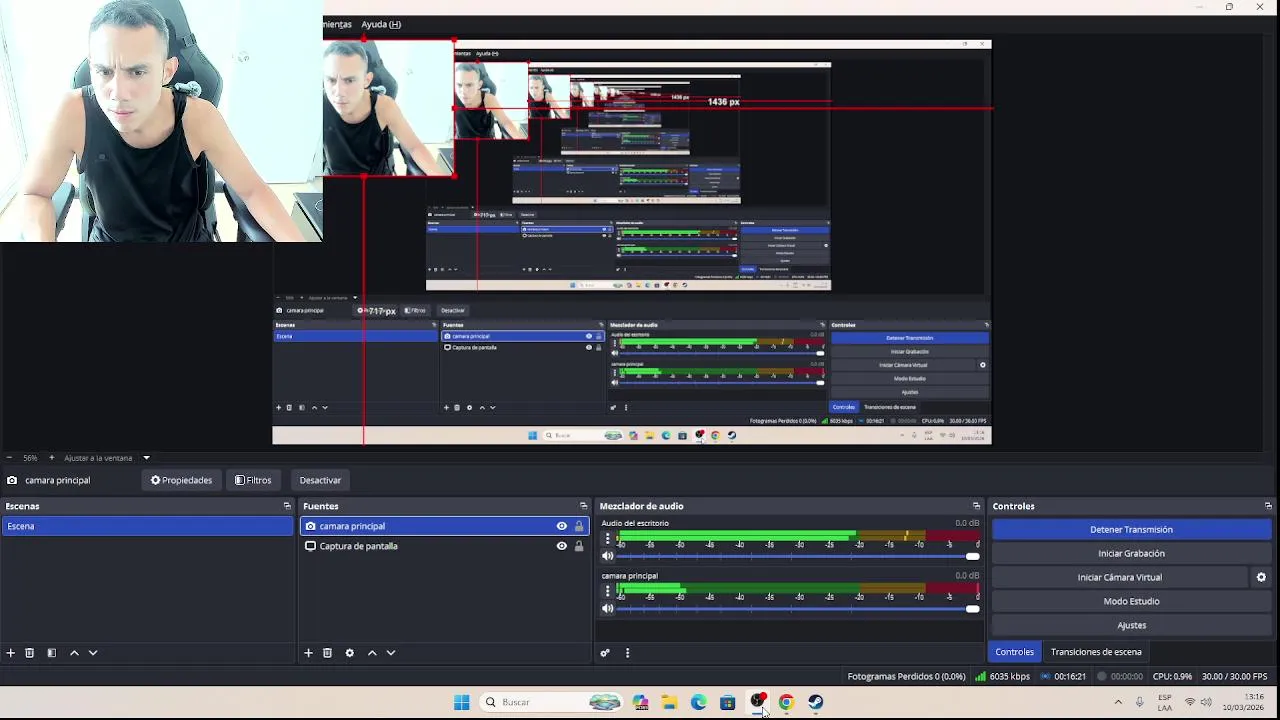Switch to Controles tab
Image resolution: width=1280 pixels, height=720 pixels.
point(1014,652)
